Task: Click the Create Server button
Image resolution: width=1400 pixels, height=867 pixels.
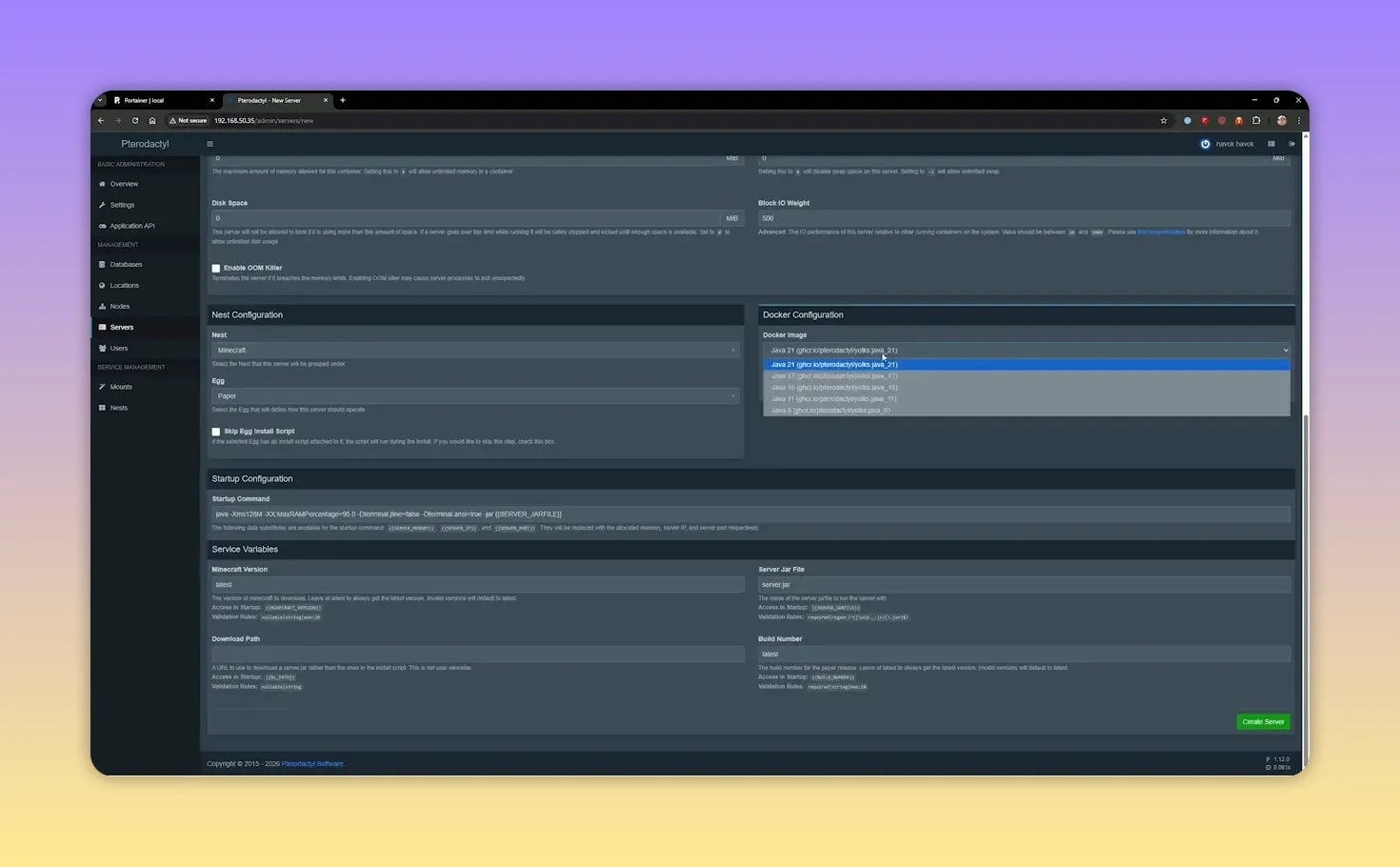Action: coord(1263,722)
